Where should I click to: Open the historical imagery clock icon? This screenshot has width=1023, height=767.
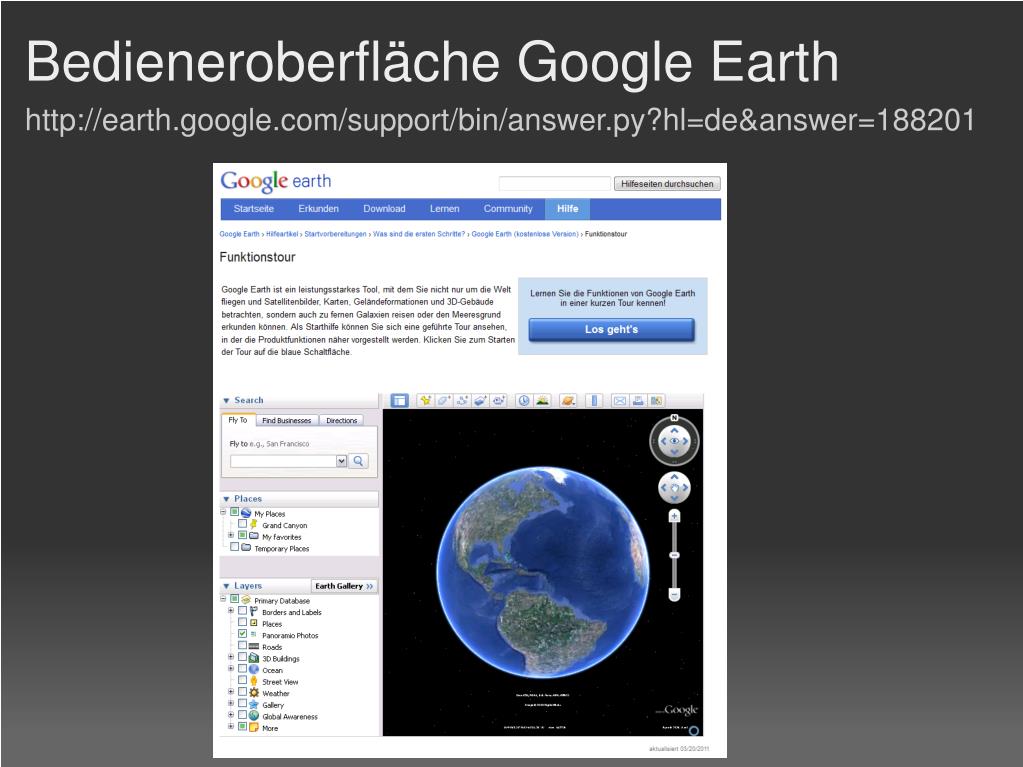tap(523, 400)
